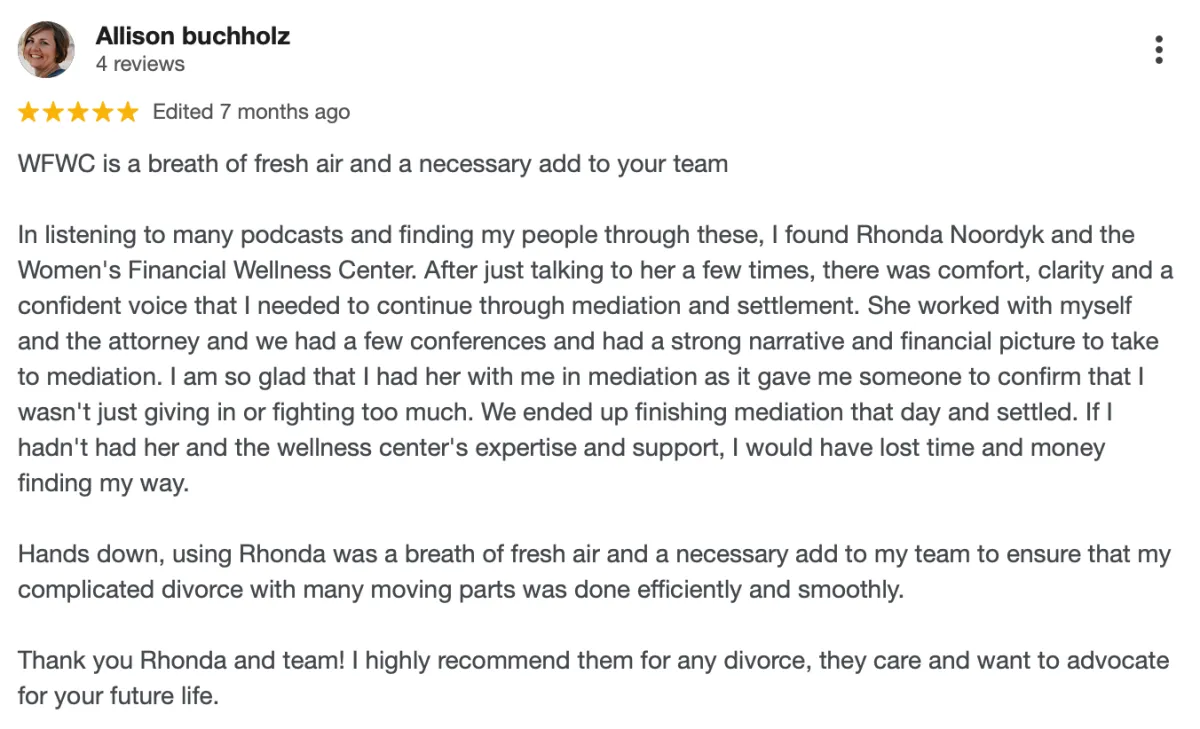Click Allison buchholz's profile photo
The width and height of the screenshot is (1200, 729).
pos(46,50)
